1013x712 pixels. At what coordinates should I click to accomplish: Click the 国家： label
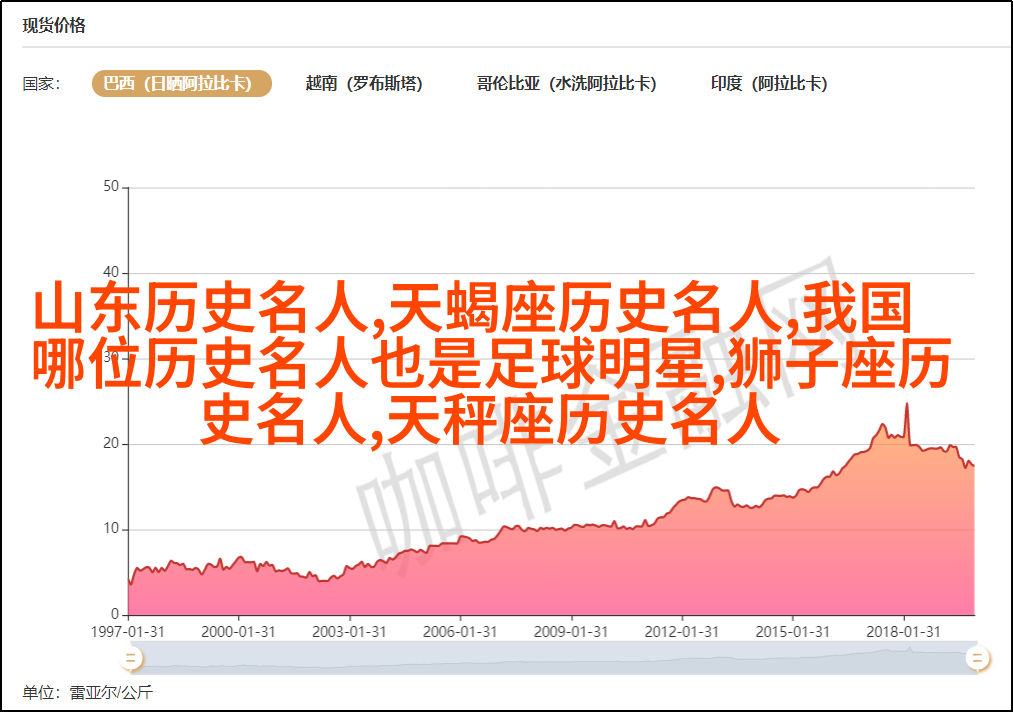(42, 84)
